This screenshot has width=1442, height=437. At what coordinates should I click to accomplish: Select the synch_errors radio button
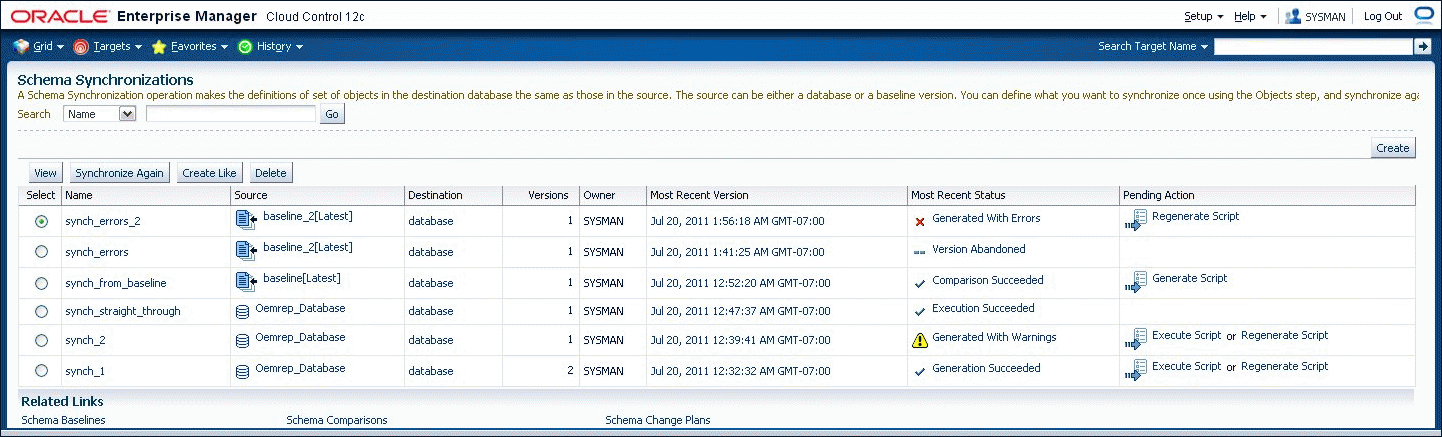[41, 253]
